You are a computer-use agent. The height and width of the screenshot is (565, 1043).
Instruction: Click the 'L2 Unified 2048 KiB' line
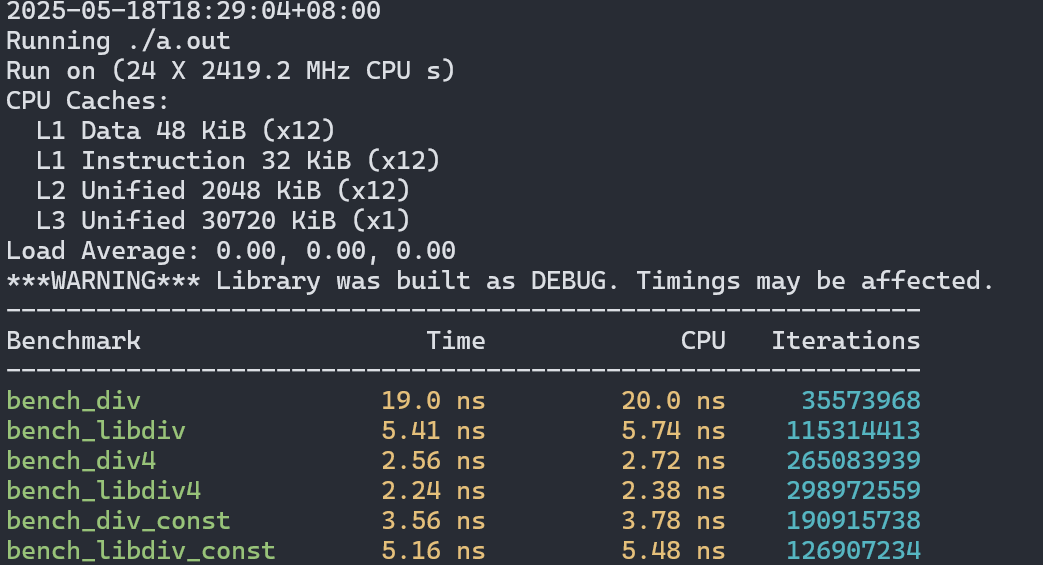tap(222, 190)
